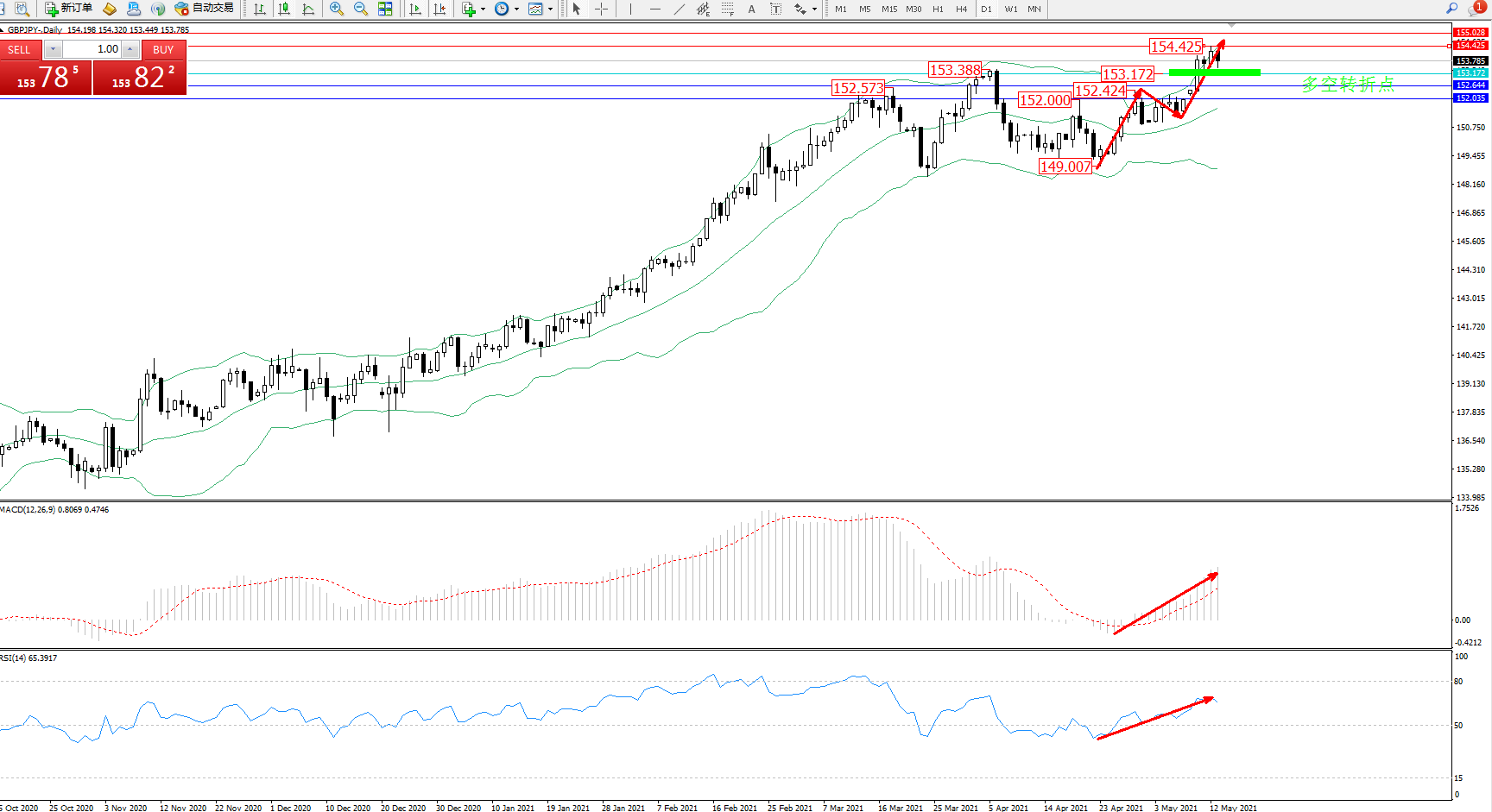Increase lot volume with up arrow
The width and height of the screenshot is (1492, 812).
click(130, 49)
